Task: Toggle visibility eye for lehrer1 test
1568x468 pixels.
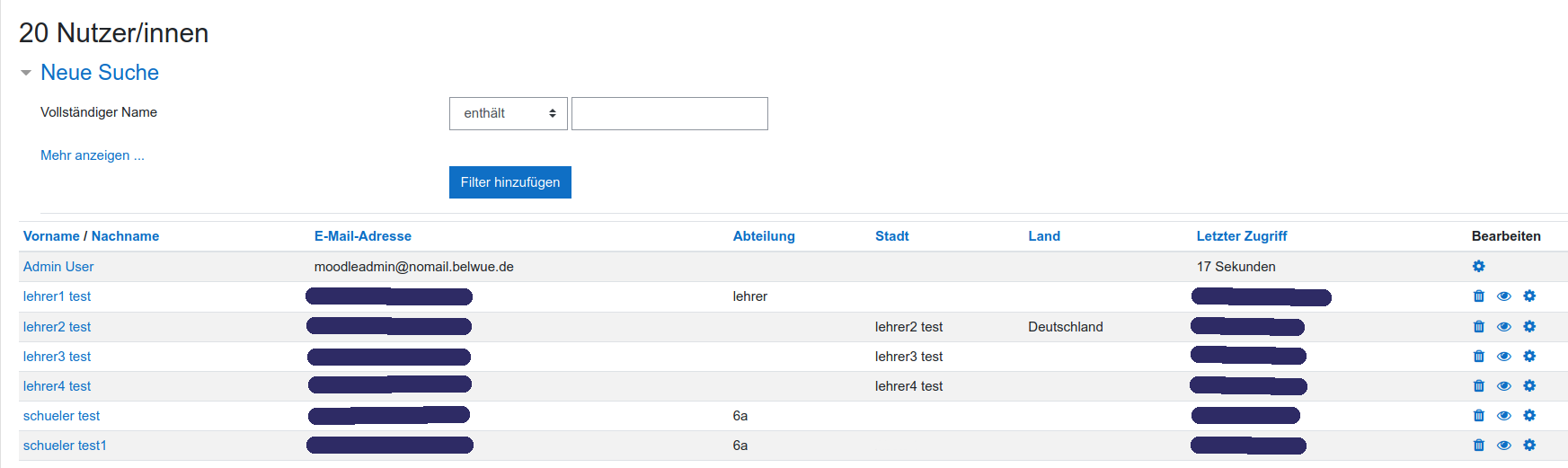Action: coord(1503,296)
